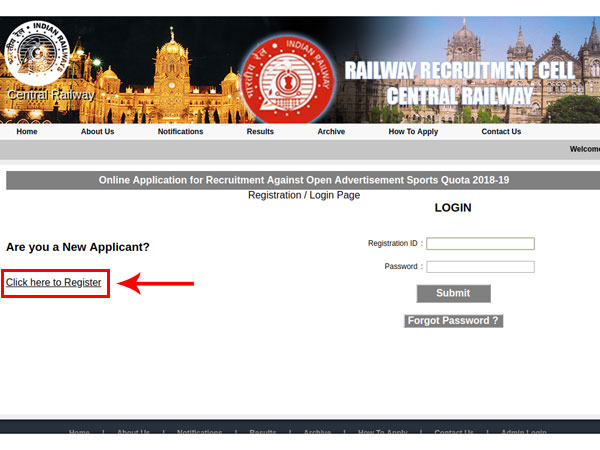The height and width of the screenshot is (450, 600).
Task: Click the Railway Recruitment Cell banner title
Action: [x=459, y=83]
